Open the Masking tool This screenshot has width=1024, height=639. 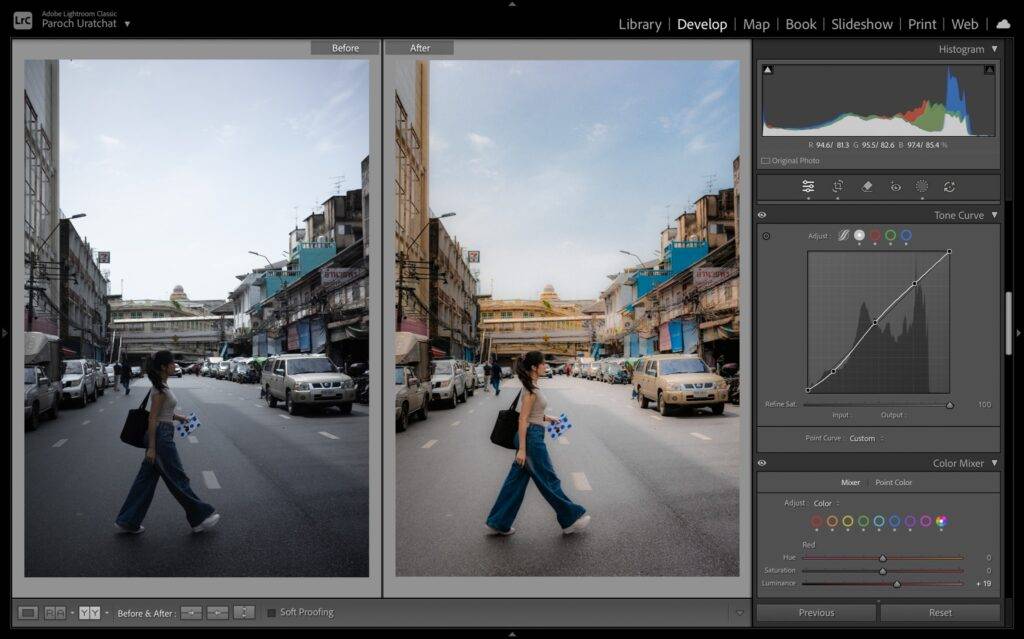[x=922, y=187]
